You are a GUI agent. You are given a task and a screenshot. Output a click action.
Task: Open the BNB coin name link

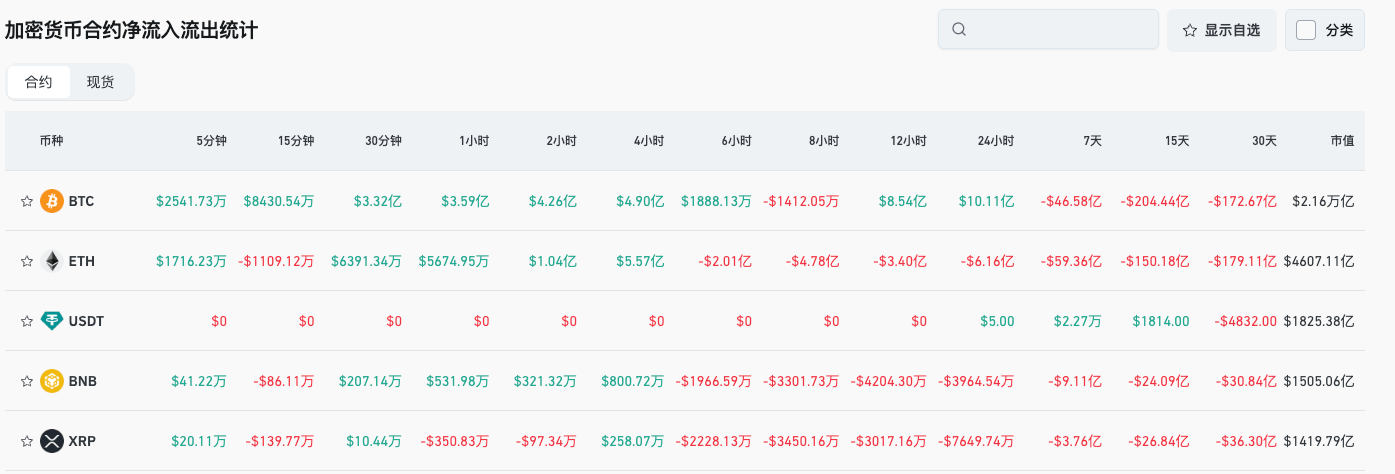(x=82, y=381)
